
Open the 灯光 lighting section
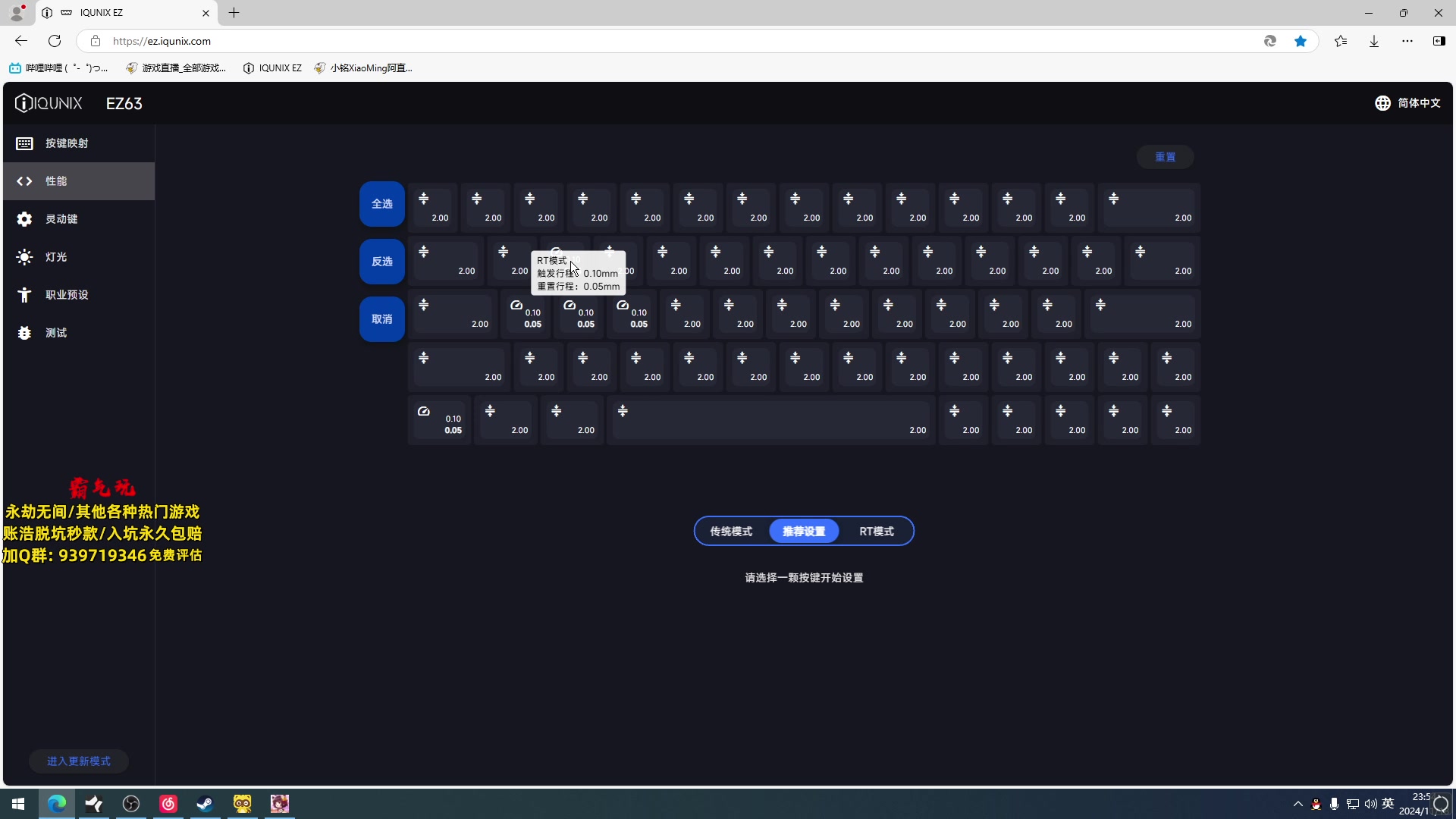pos(79,257)
